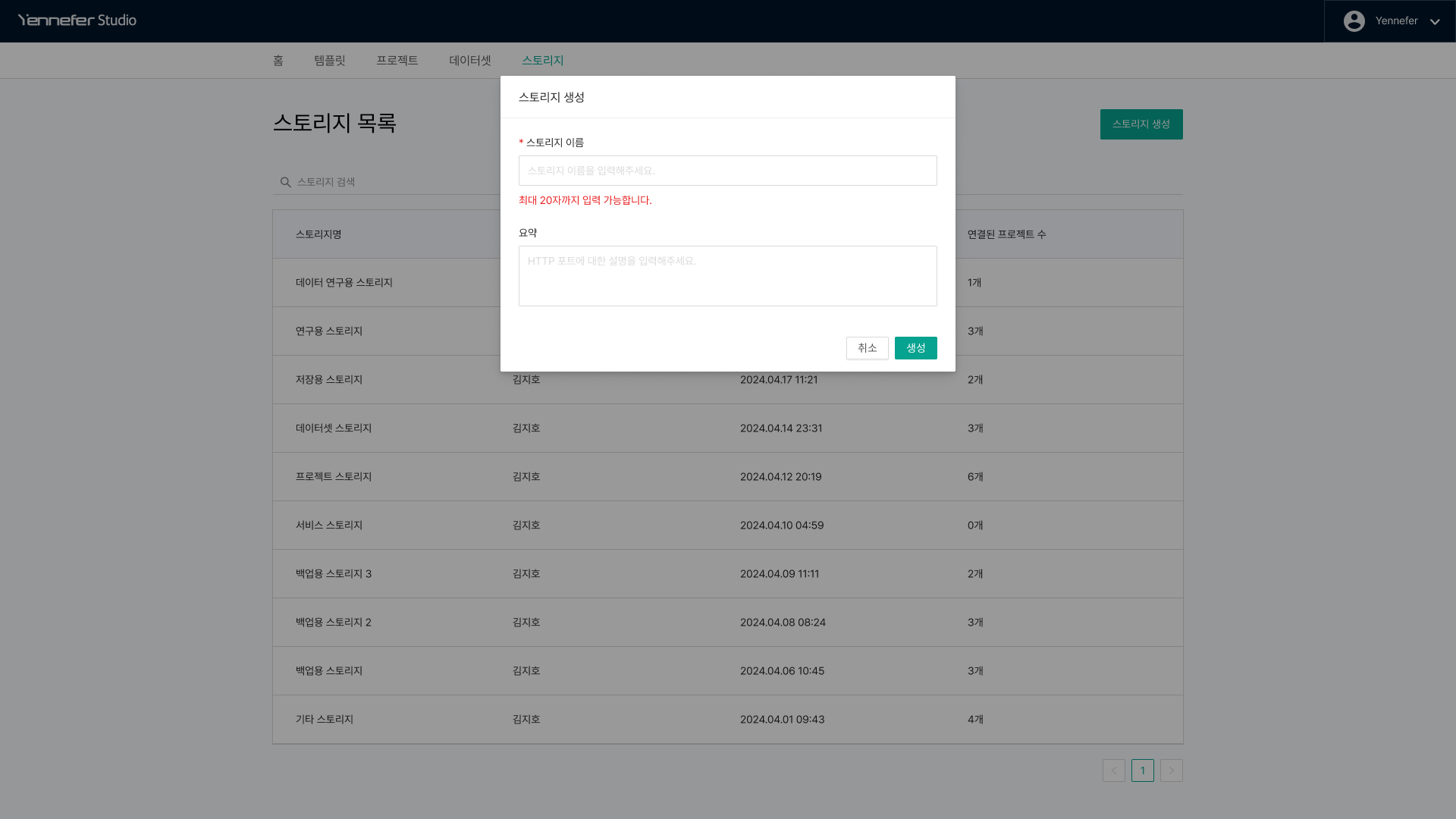The image size is (1456, 819).
Task: Click the 스토리지 이름 input field
Action: click(727, 171)
